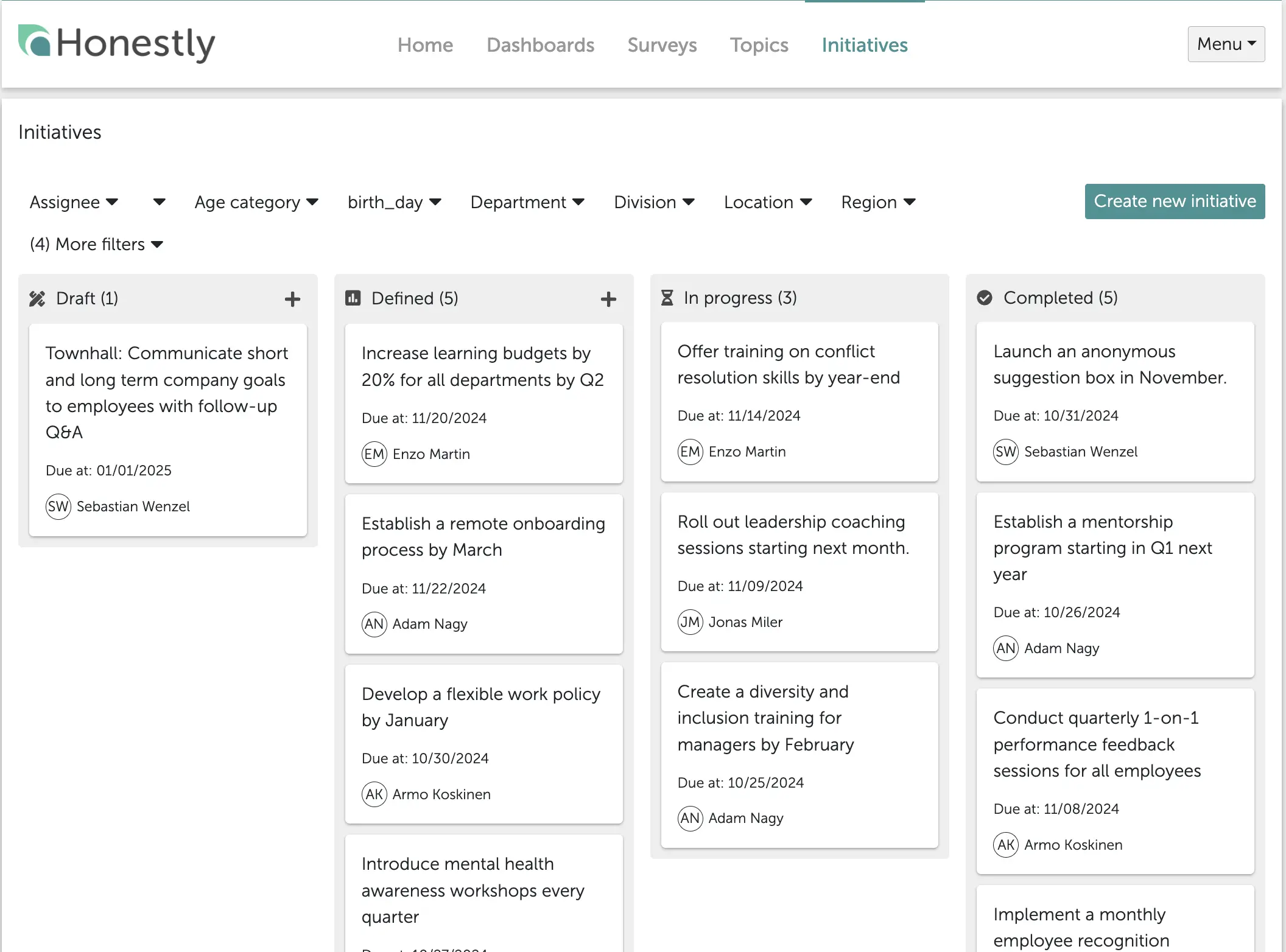This screenshot has height=952, width=1286.
Task: Click the Defined column chart icon
Action: (353, 298)
